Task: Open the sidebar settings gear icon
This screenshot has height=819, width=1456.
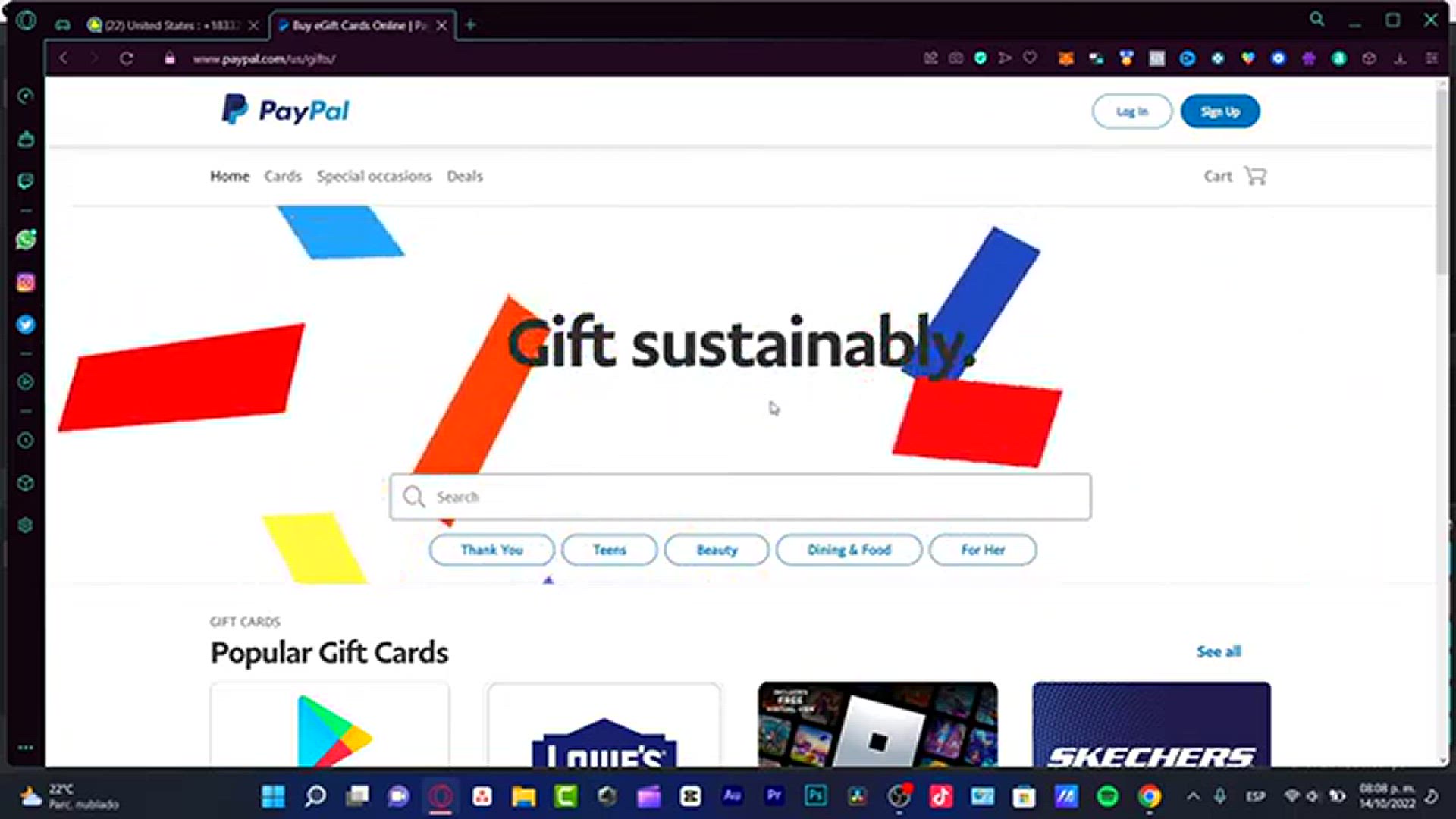Action: coord(26,525)
